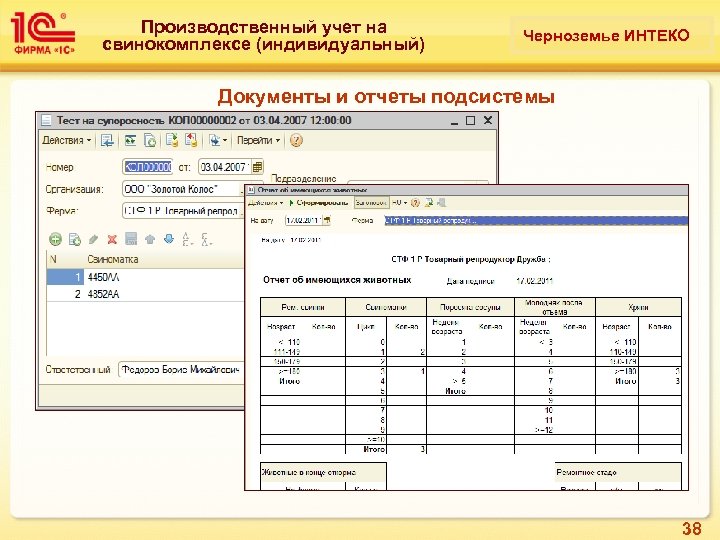Open the enter-based-on dropdown icon before Перейти
Image resolution: width=720 pixels, height=540 pixels.
[217, 141]
